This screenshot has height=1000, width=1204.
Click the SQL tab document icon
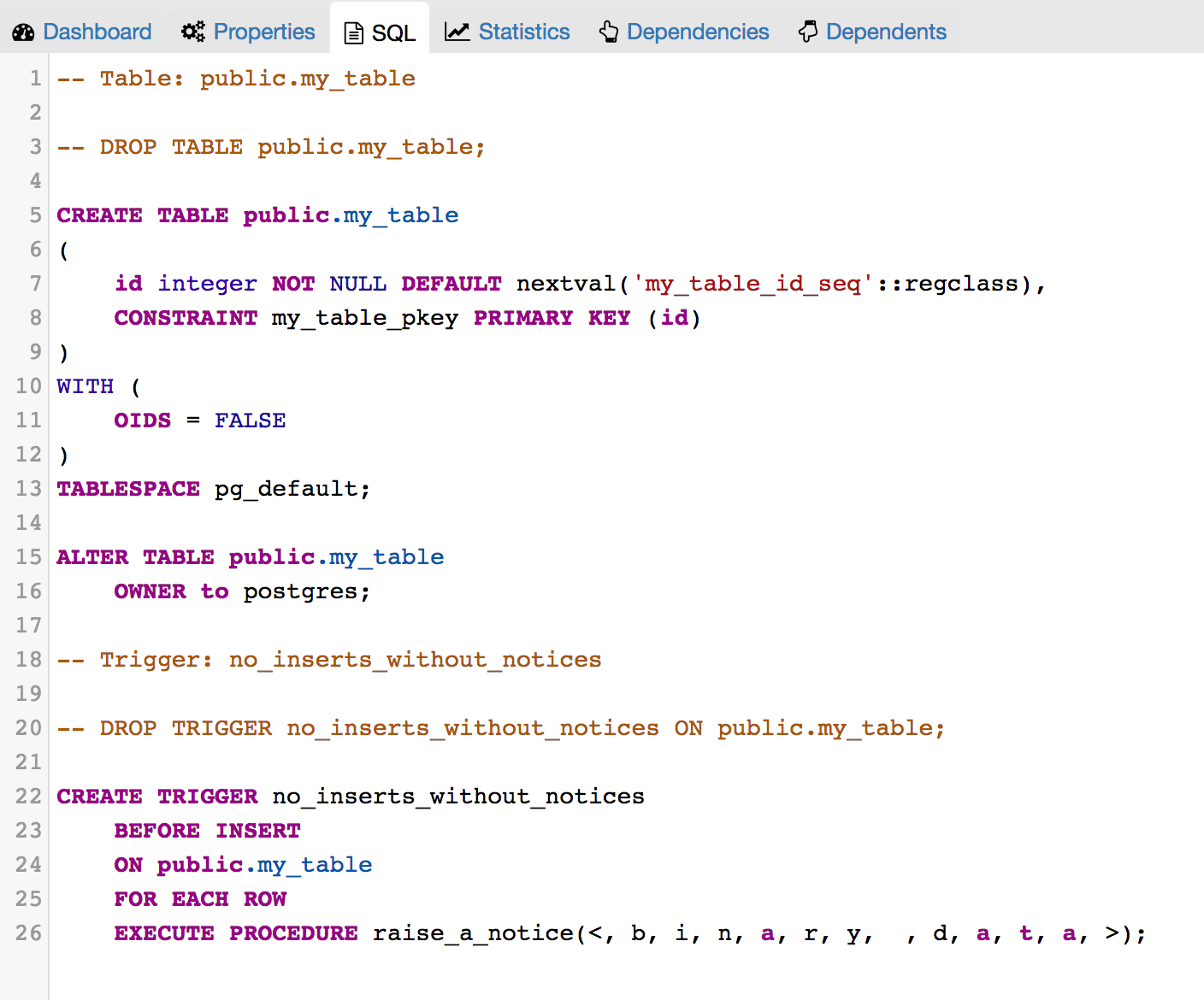[x=353, y=33]
